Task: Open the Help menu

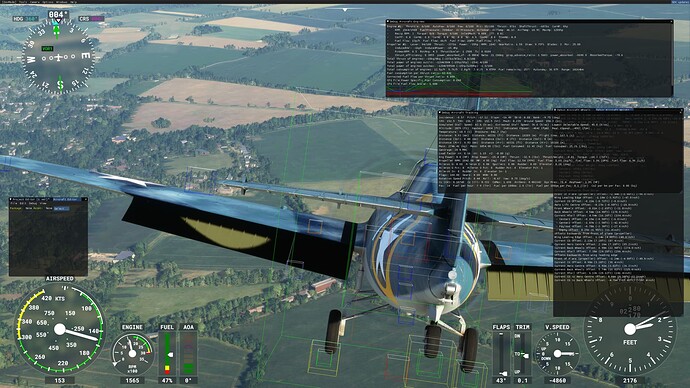Action: 73,2
